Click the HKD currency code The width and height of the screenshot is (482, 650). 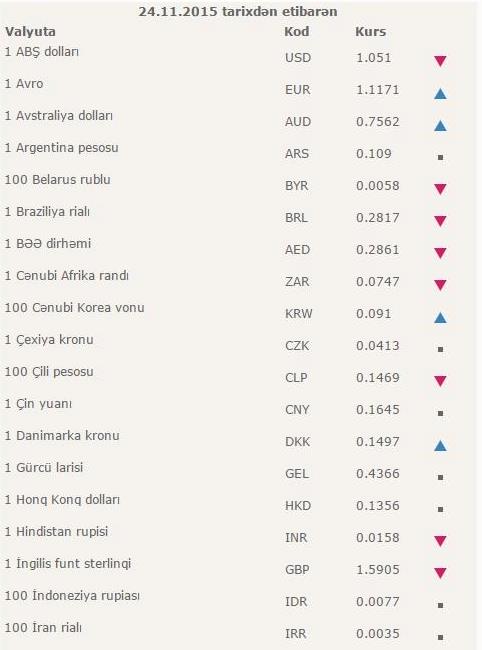[x=298, y=506]
